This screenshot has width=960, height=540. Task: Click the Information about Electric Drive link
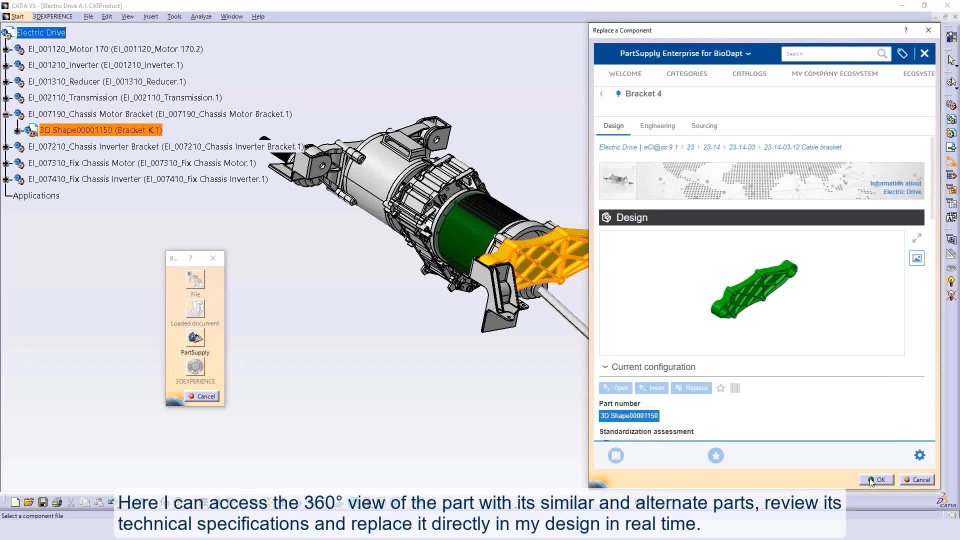pos(896,187)
